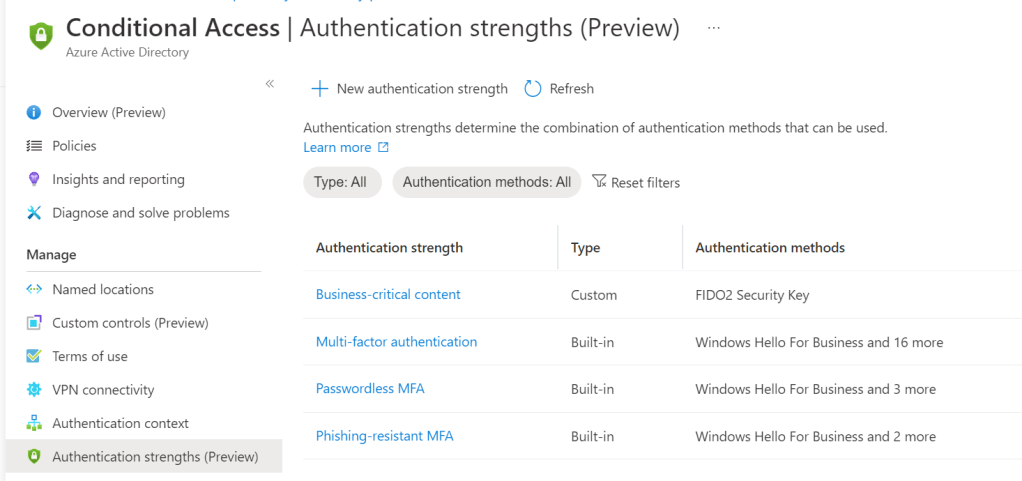Sort by Authentication strength column header
The width and height of the screenshot is (1022, 481).
coord(389,247)
